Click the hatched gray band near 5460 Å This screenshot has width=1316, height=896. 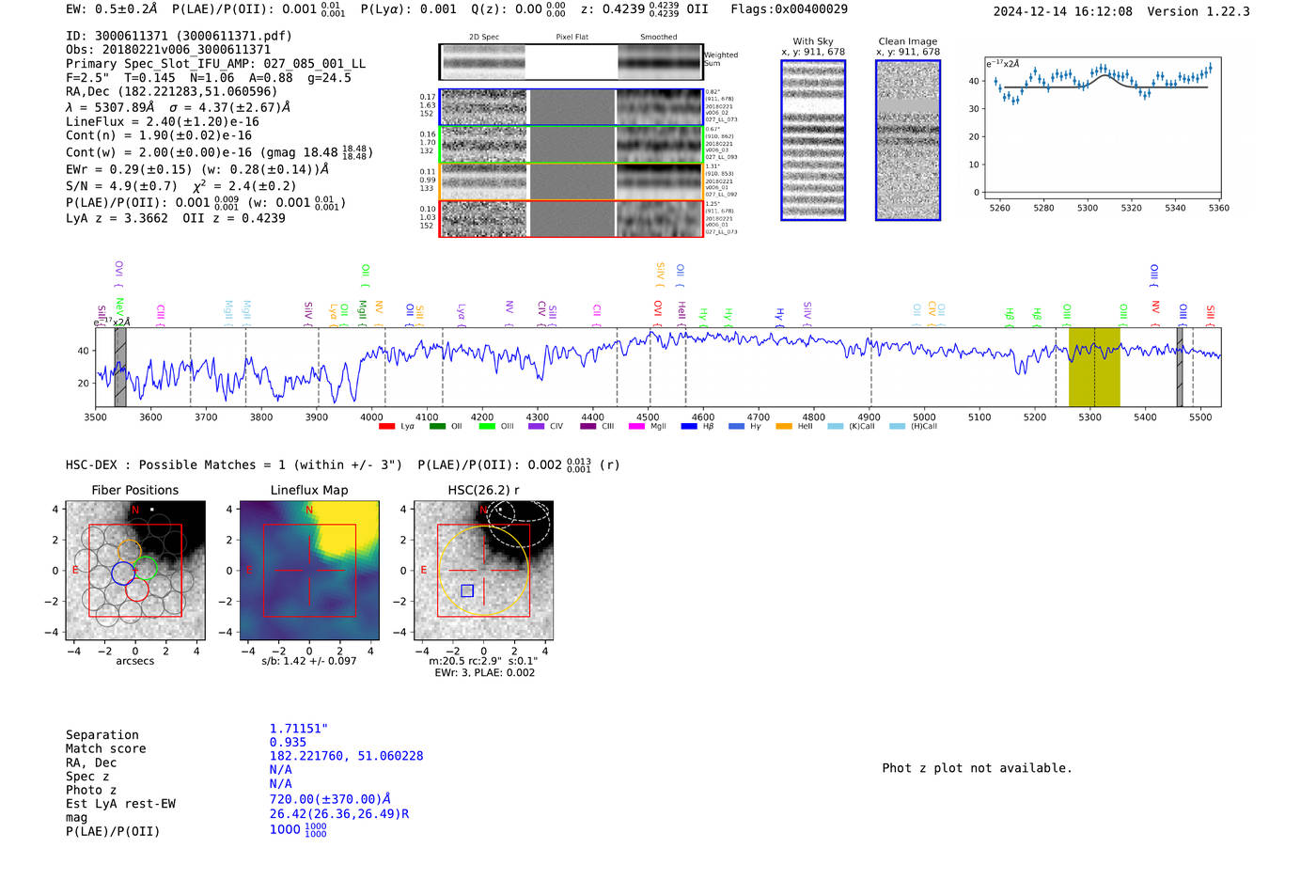(1180, 368)
